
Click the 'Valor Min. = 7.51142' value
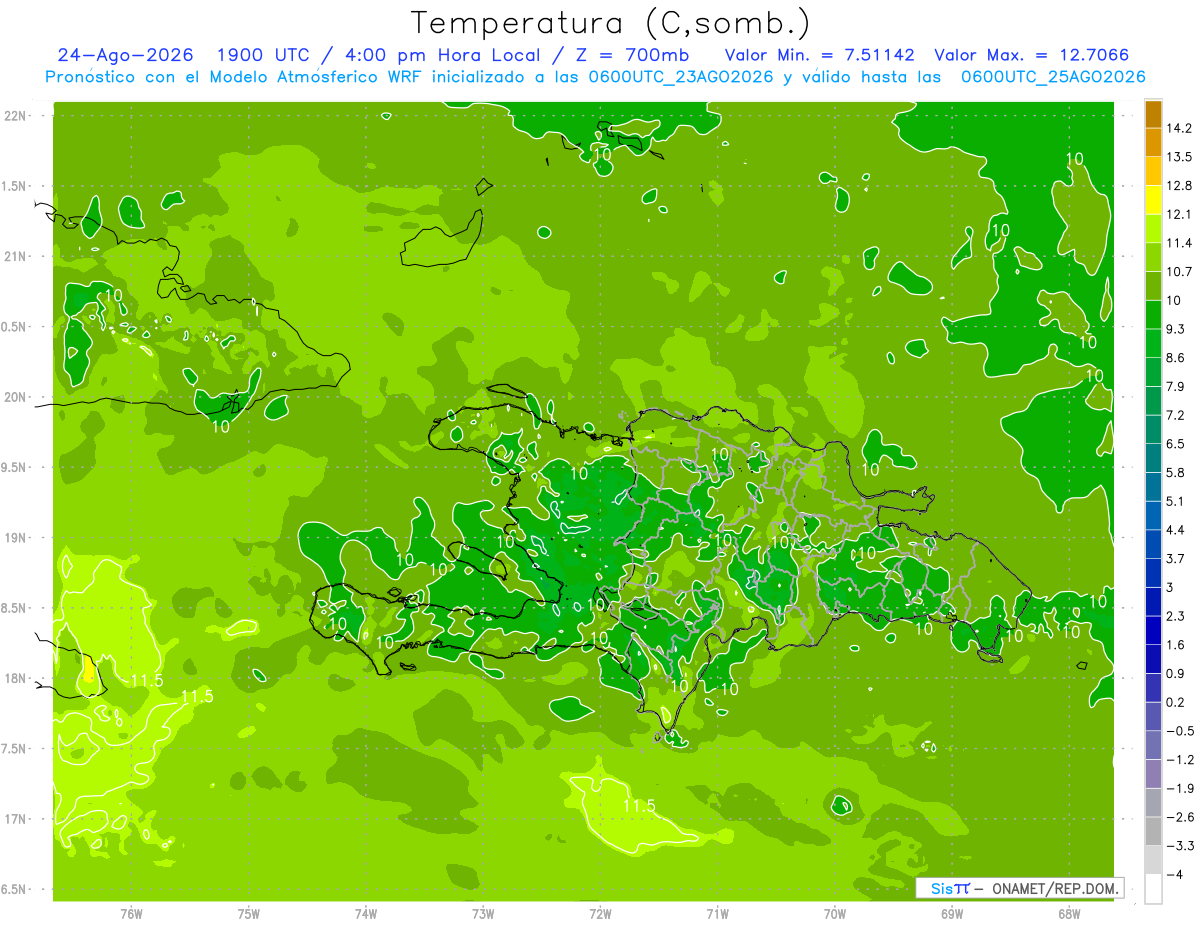(x=819, y=55)
